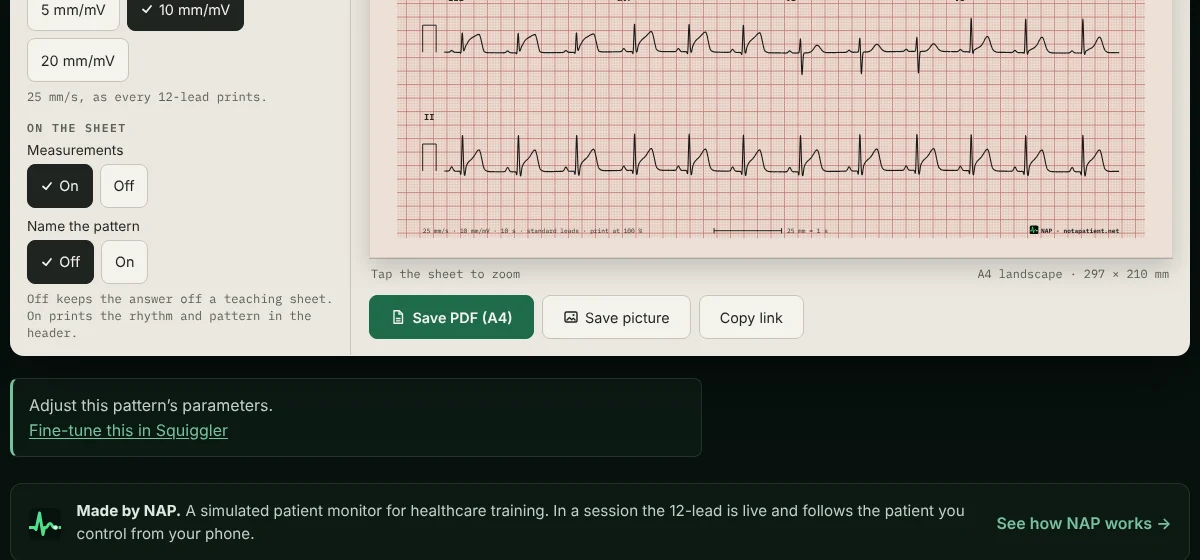Screen dimensions: 1200x560
Task: Click the Save picture button
Action: tap(616, 317)
